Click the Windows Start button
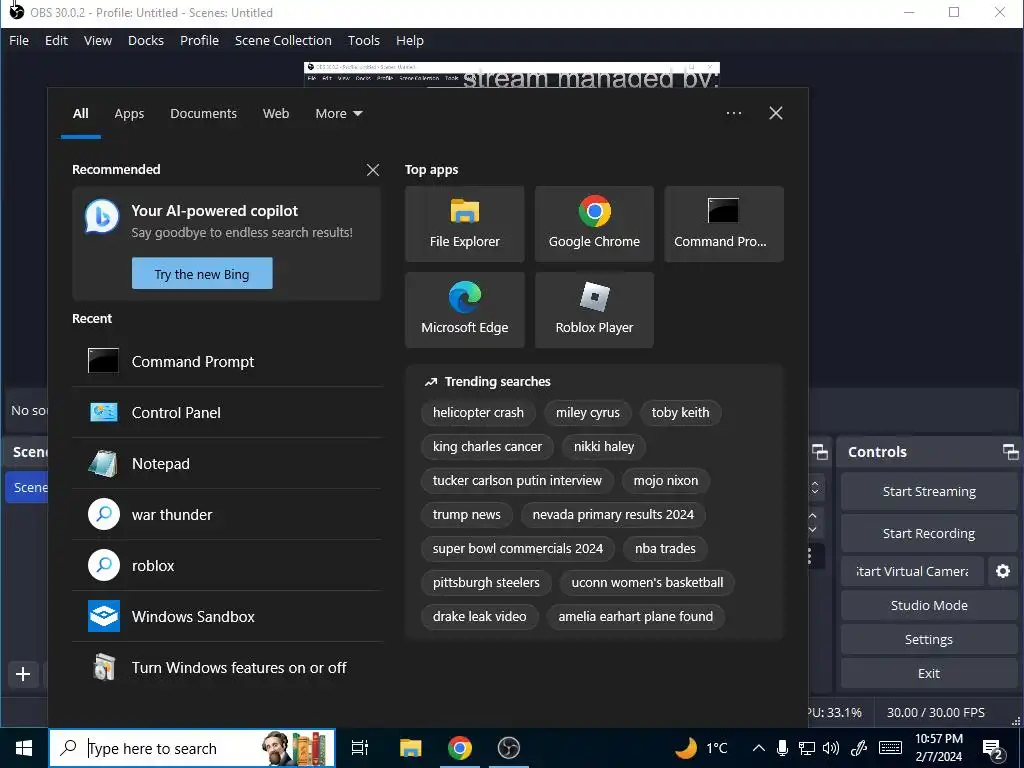Viewport: 1024px width, 768px height. [24, 748]
